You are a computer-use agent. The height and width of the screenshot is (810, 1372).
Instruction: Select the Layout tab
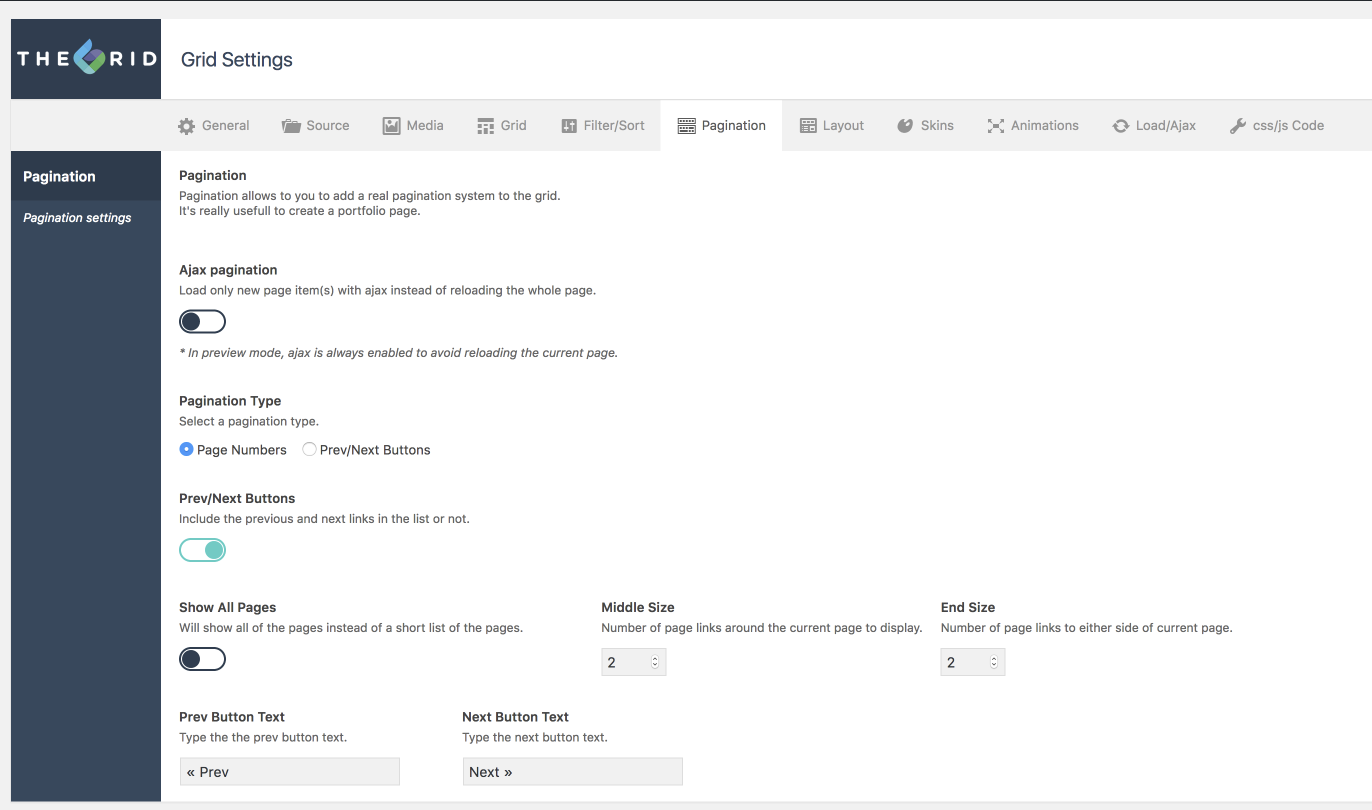click(x=832, y=126)
